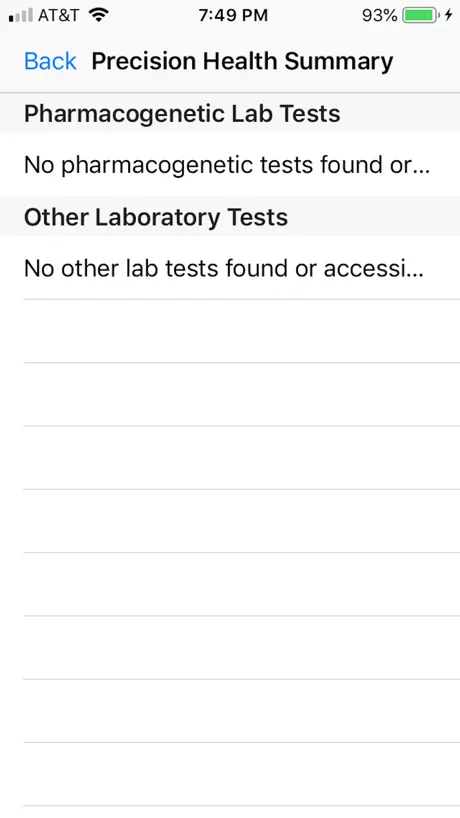Tap the cellular signal strength bars
460x818 pixels.
21,15
